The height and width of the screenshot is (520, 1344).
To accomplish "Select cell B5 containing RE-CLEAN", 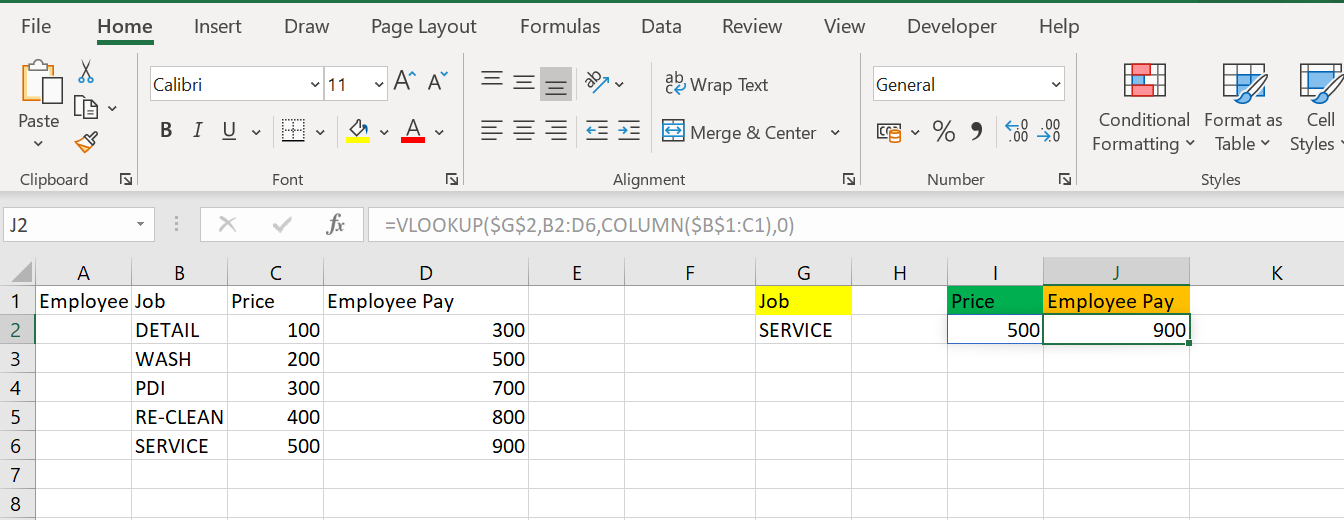I will (179, 417).
